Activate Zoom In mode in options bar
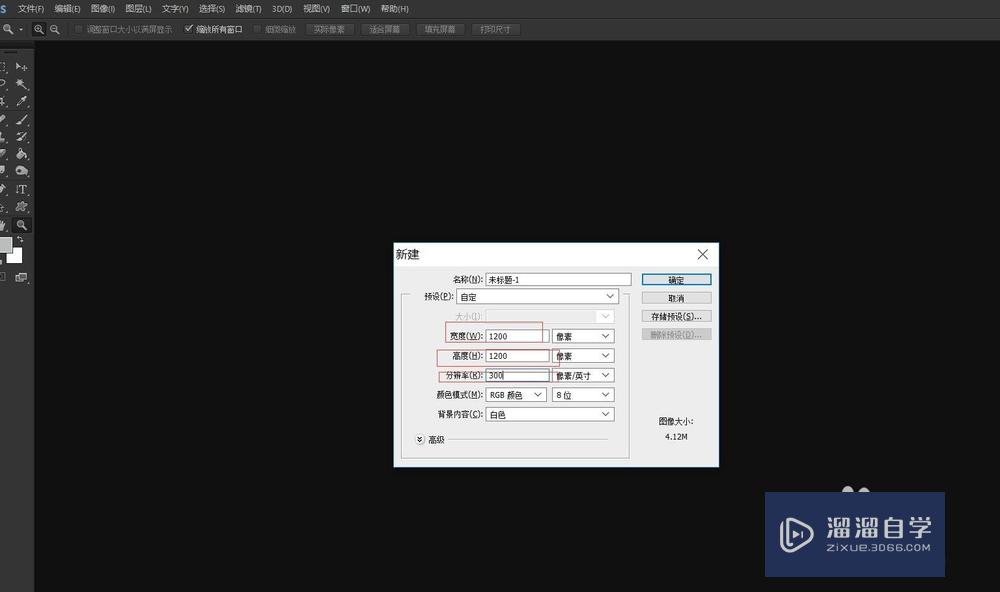Image resolution: width=1000 pixels, height=592 pixels. (39, 29)
